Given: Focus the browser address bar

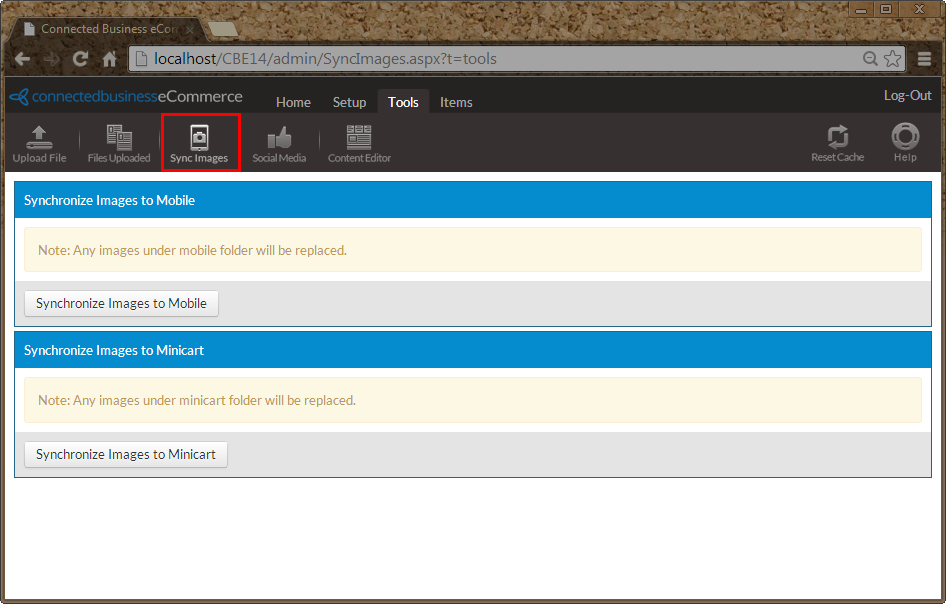Looking at the screenshot, I should pyautogui.click(x=500, y=59).
